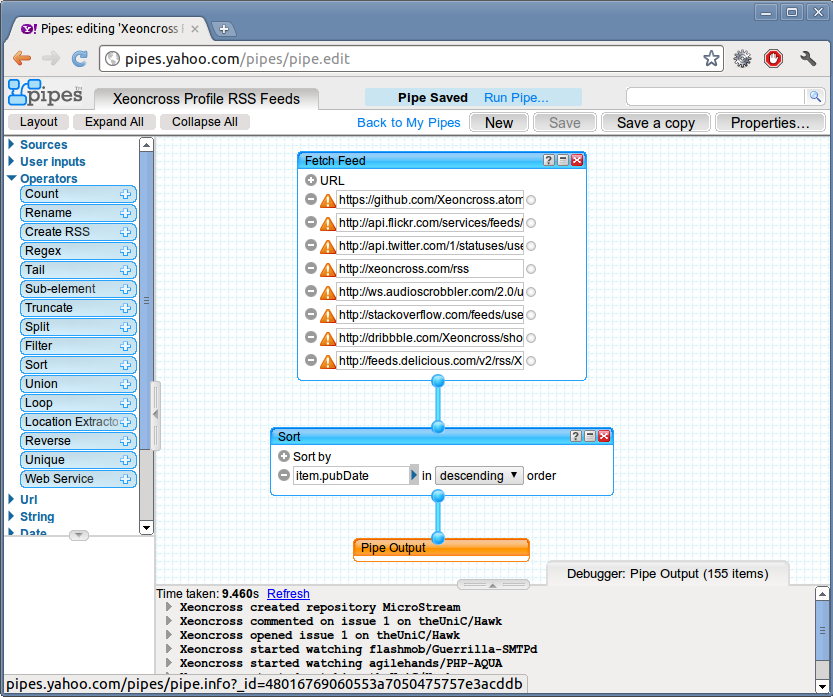Select the delicious feeds URL wire terminal
The height and width of the screenshot is (697, 833).
[x=531, y=361]
